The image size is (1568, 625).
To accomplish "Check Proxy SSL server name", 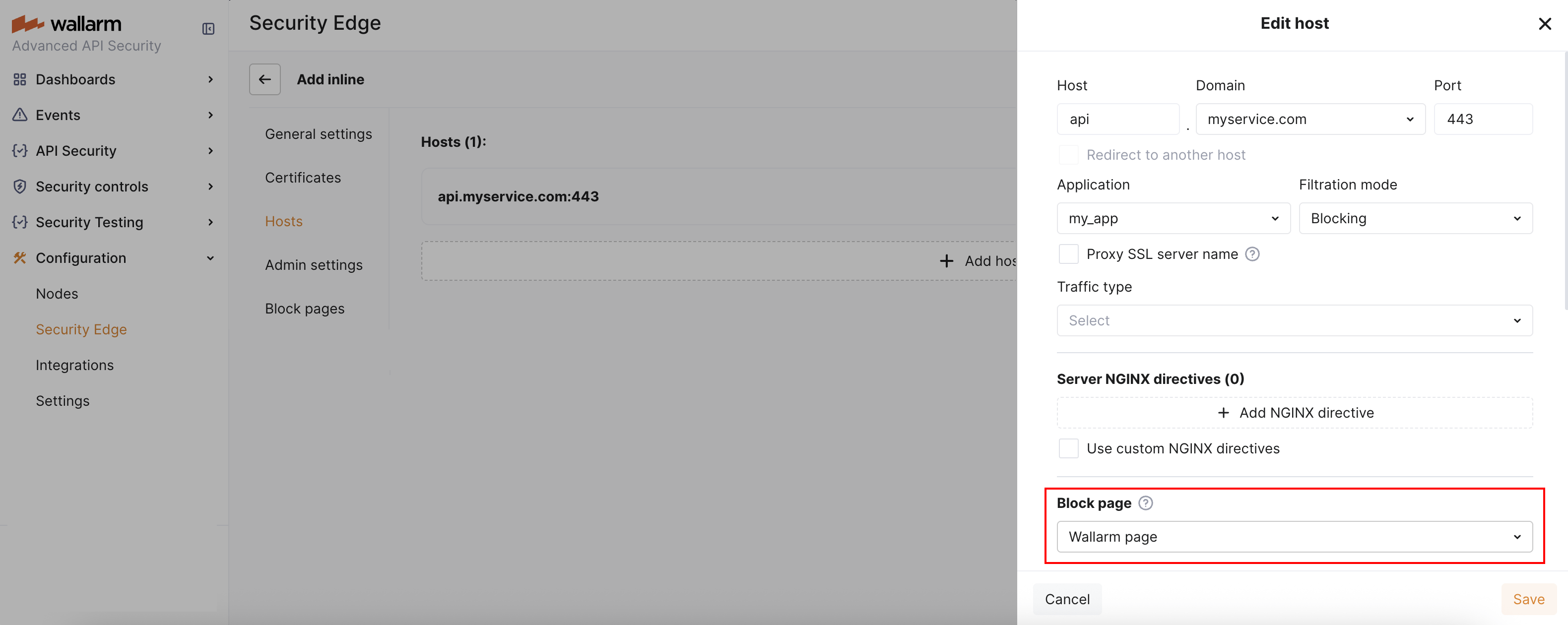I will 1068,254.
